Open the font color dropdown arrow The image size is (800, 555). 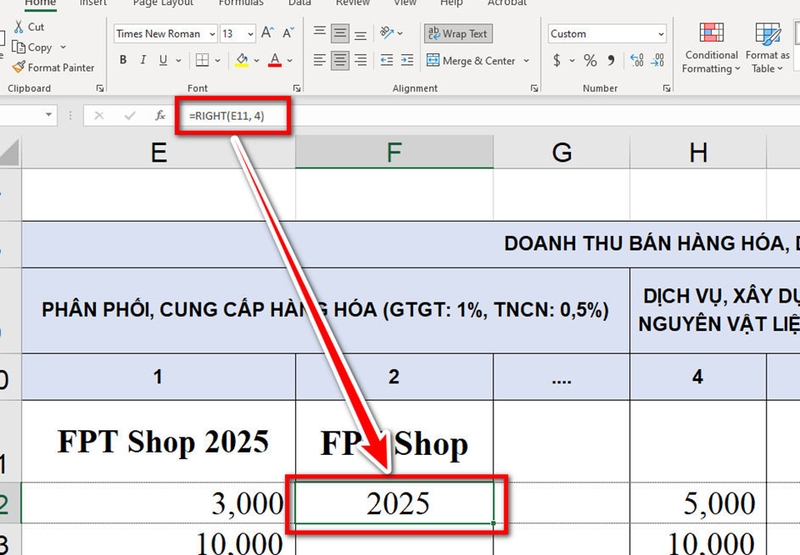point(290,61)
